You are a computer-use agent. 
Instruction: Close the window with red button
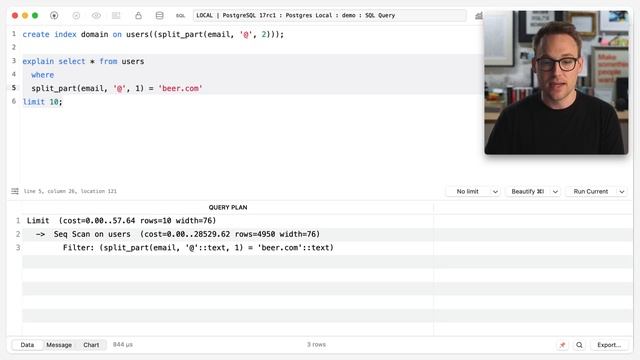click(15, 16)
